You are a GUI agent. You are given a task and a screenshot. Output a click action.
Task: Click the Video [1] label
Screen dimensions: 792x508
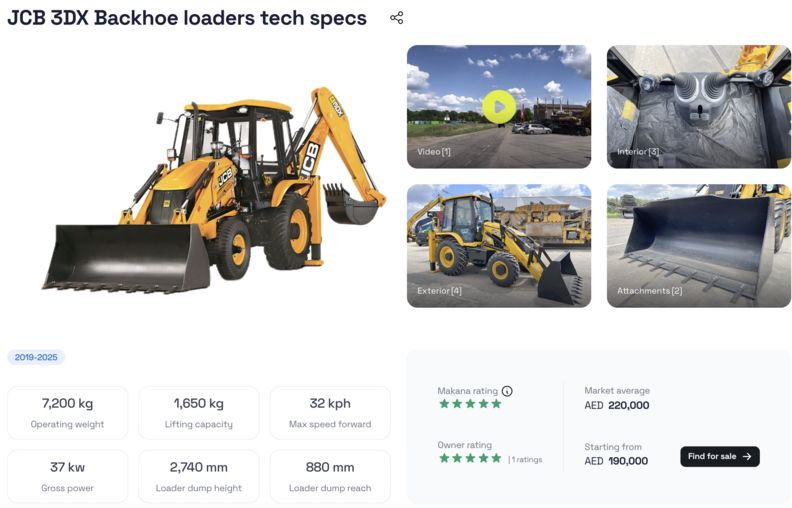433,151
